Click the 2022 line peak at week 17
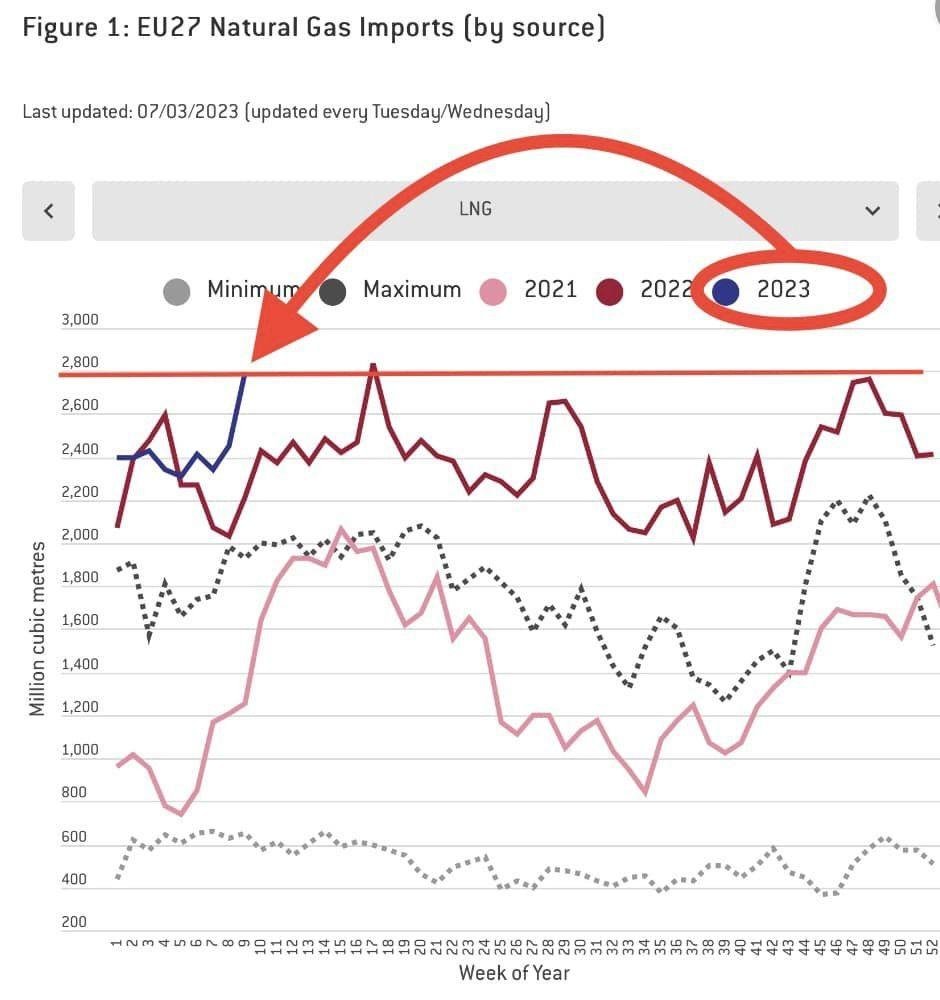This screenshot has width=940, height=1000. [x=373, y=366]
